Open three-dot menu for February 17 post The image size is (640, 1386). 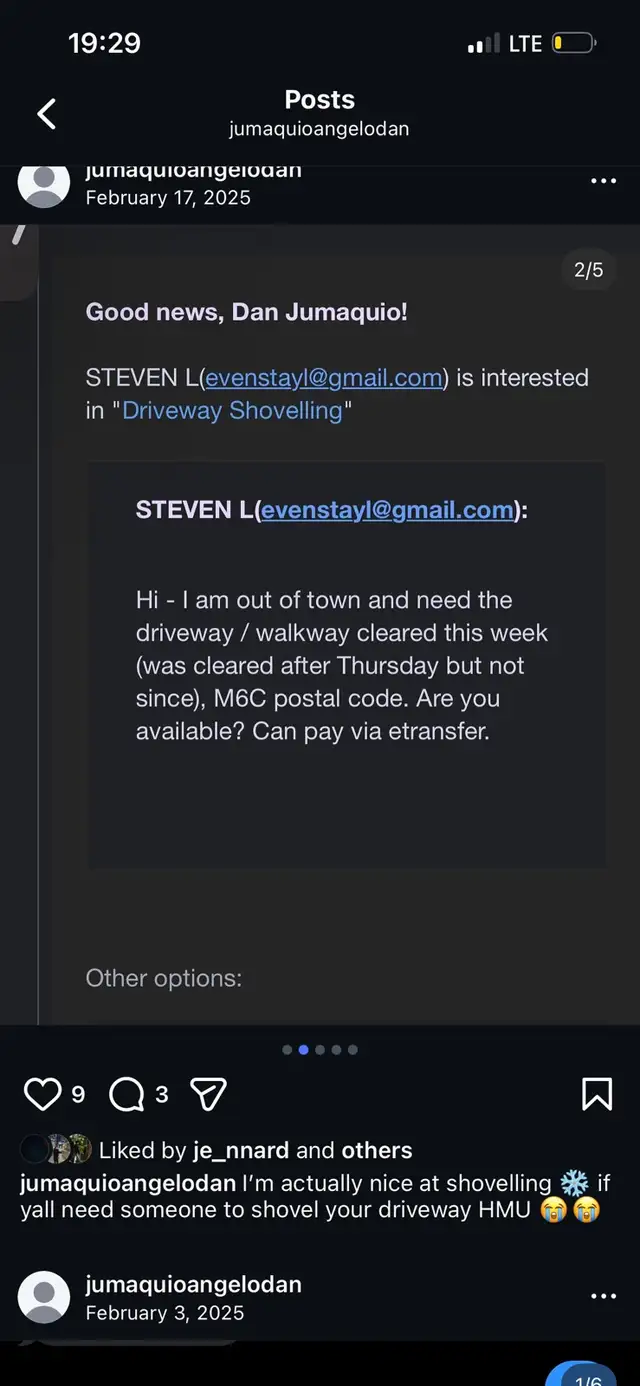tap(603, 181)
